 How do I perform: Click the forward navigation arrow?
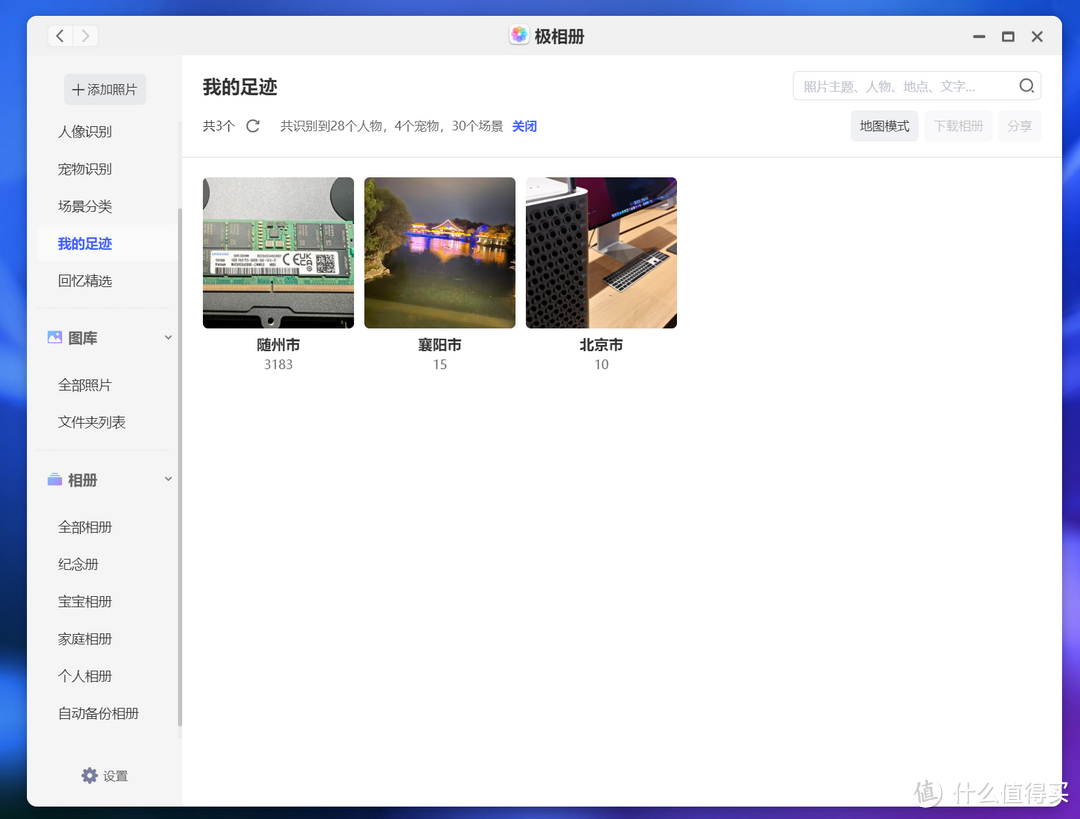[86, 36]
